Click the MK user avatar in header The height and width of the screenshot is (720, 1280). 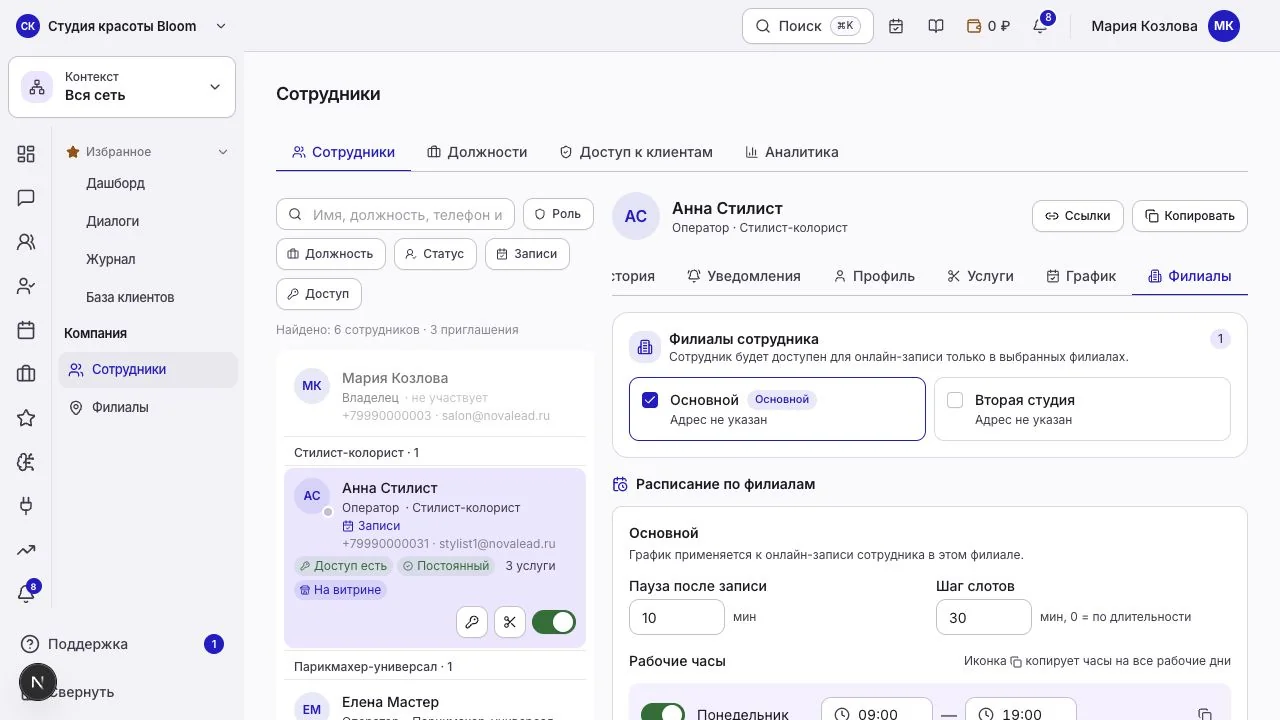pyautogui.click(x=1224, y=26)
